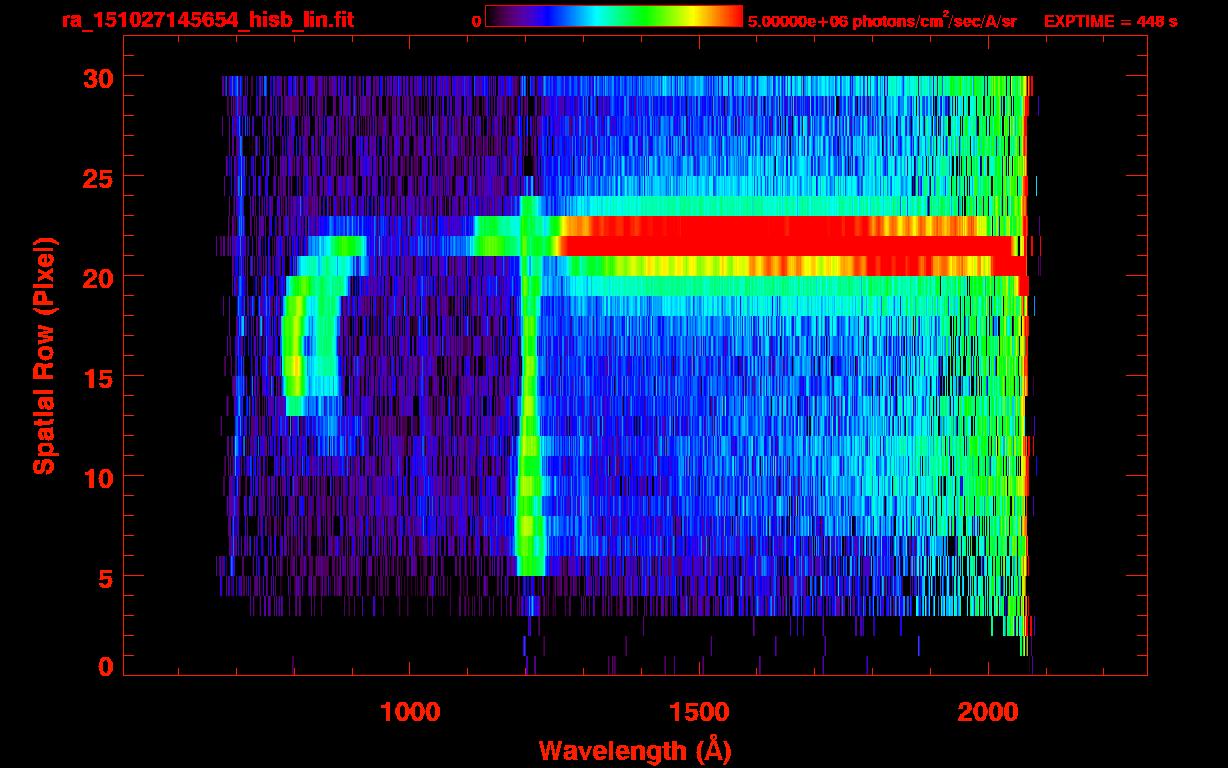Click the y-axis tick label 25
1228x768 pixels.
[x=98, y=177]
